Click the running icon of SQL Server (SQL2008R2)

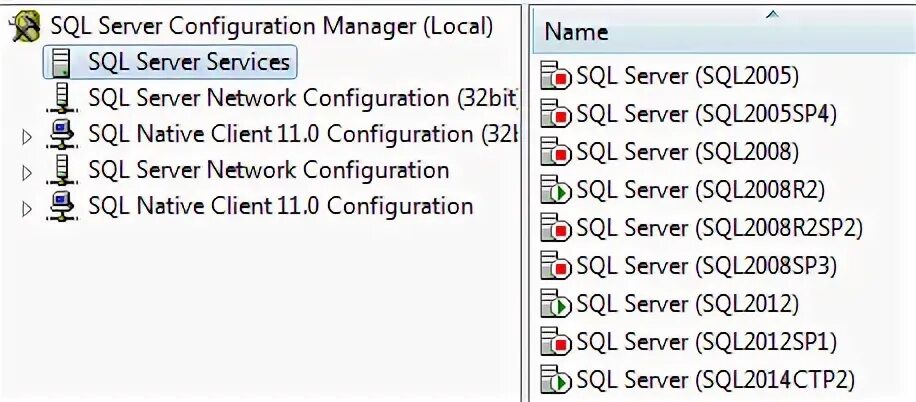555,190
